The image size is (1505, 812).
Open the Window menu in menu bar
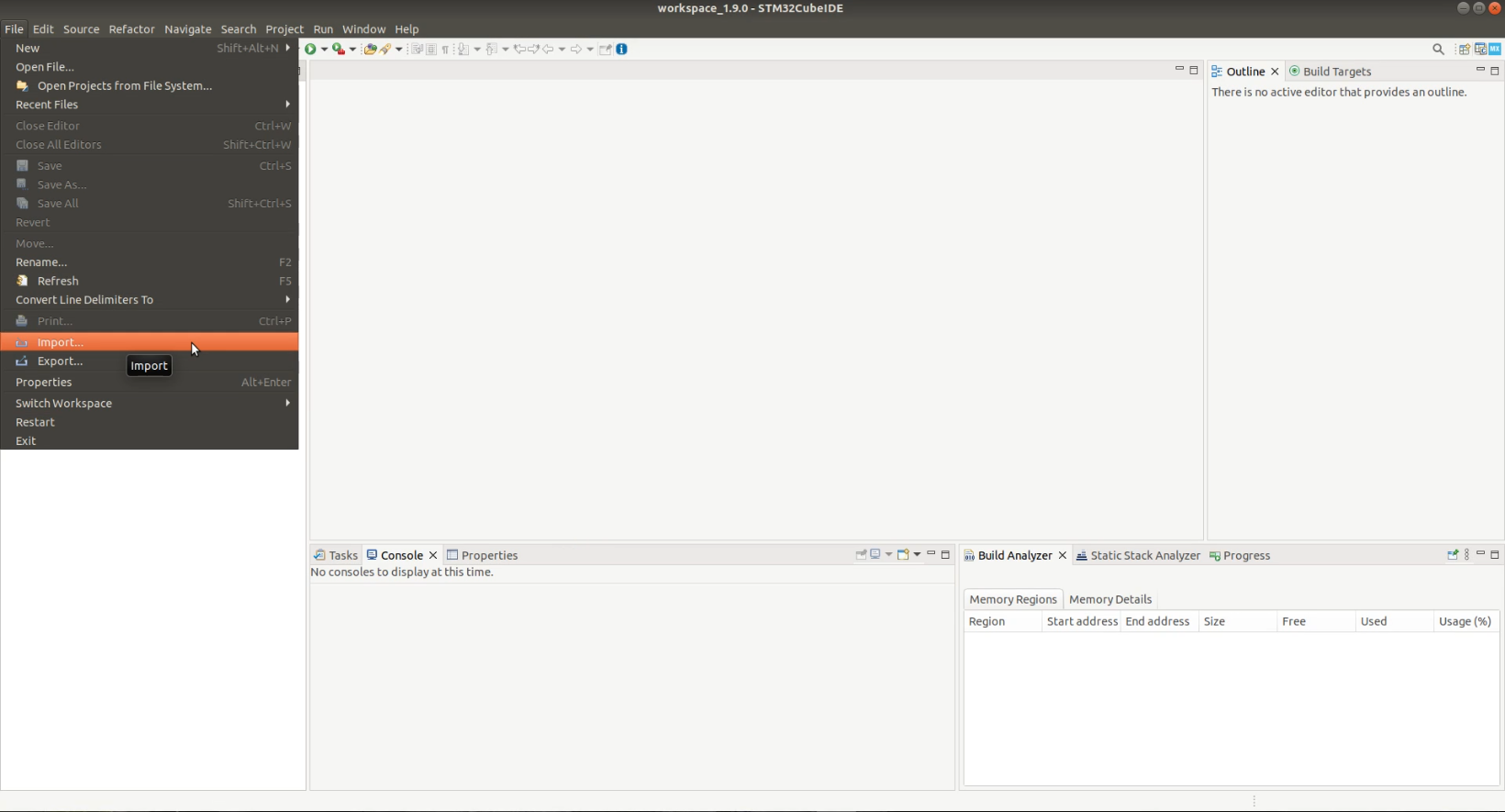(363, 29)
